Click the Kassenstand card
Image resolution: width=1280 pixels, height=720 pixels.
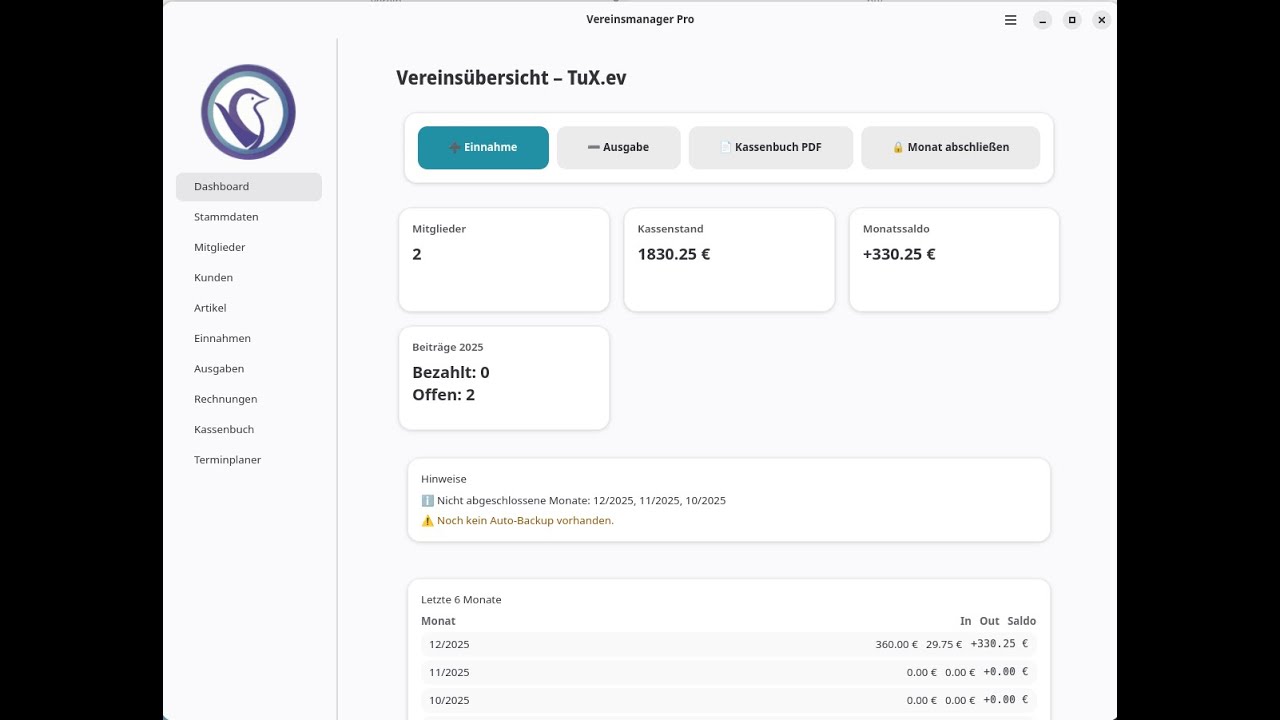729,260
